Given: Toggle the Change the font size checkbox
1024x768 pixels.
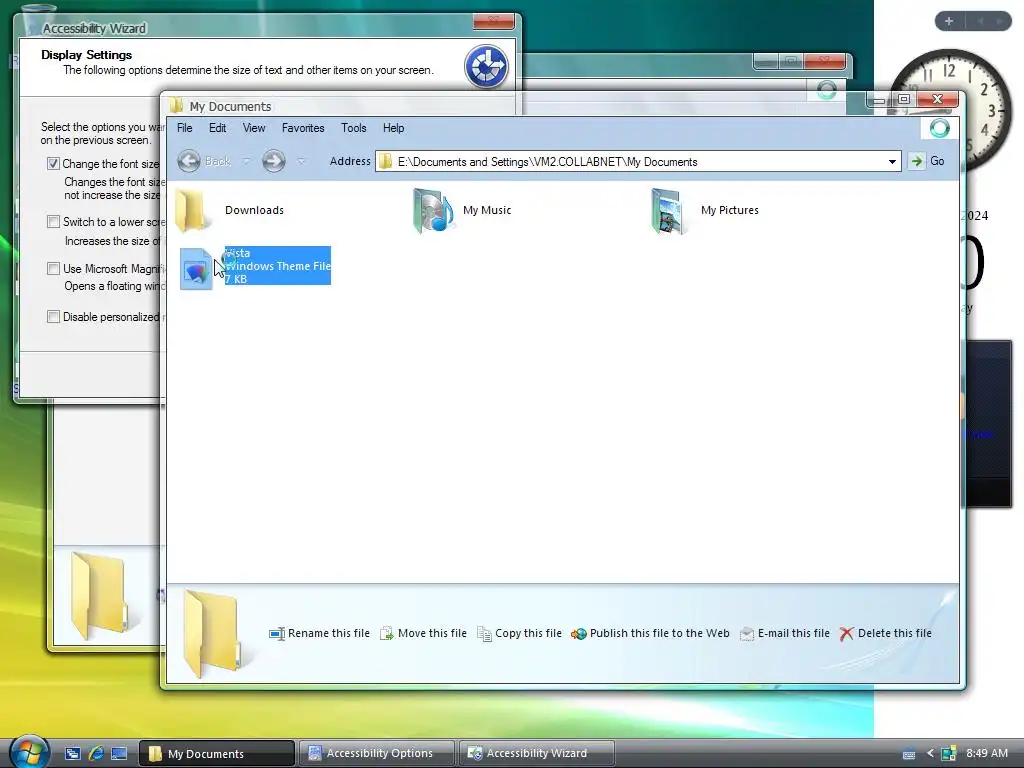Looking at the screenshot, I should coord(54,163).
